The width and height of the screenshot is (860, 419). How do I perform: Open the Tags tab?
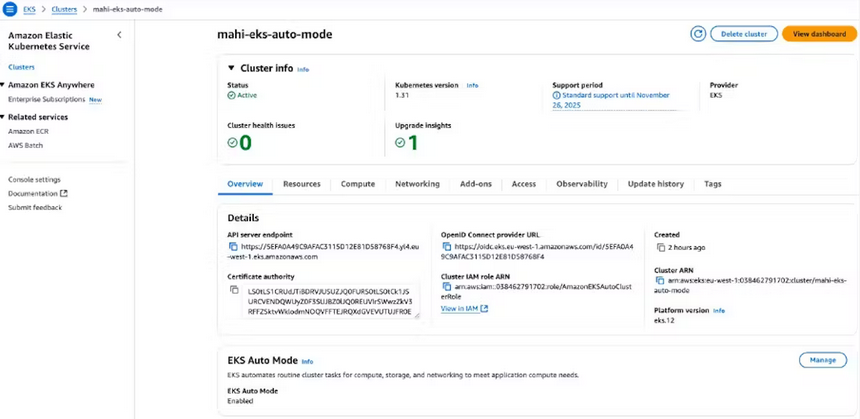click(712, 184)
